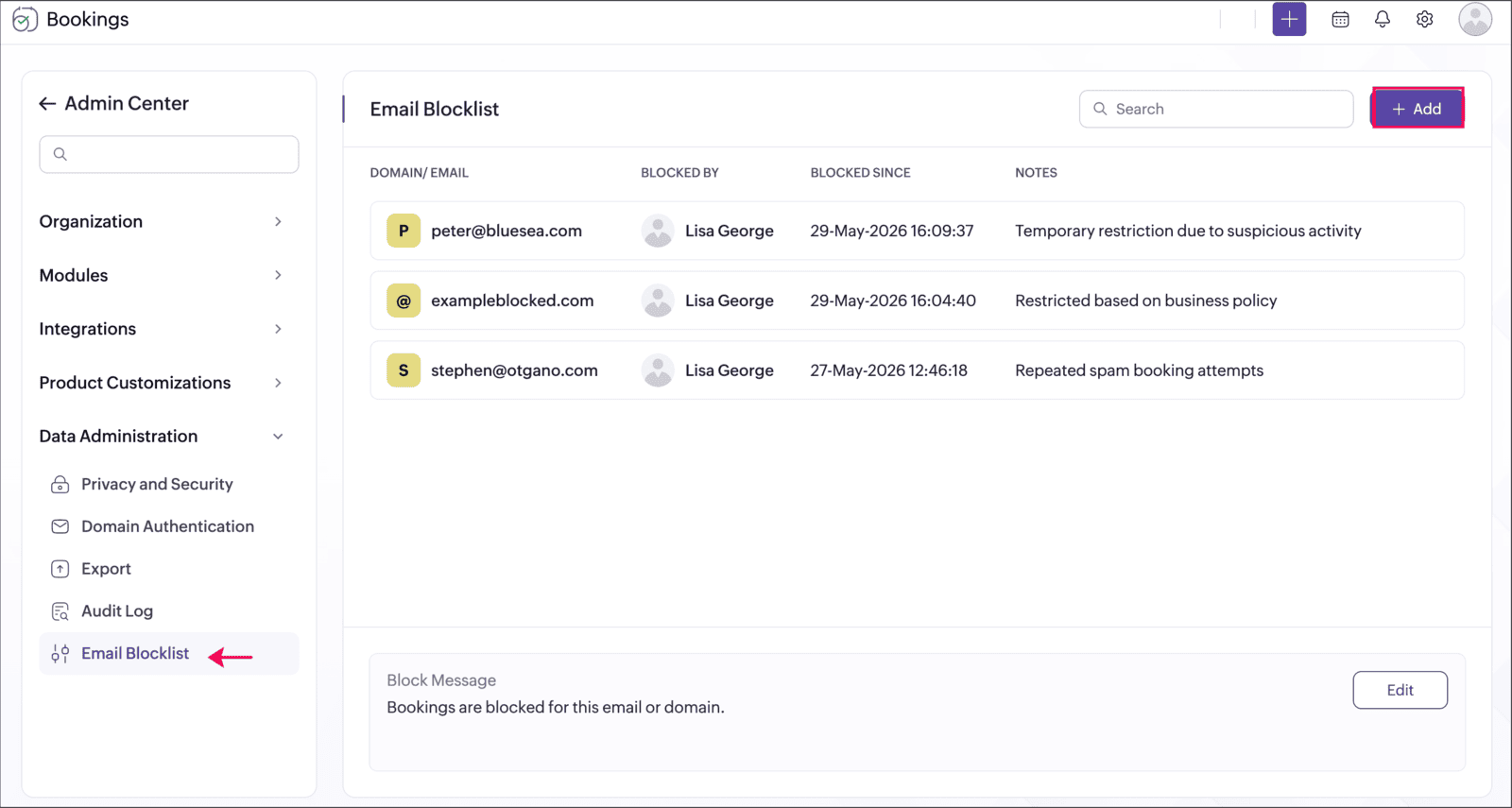Collapse the Data Administration chevron
Image resolution: width=1512 pixels, height=808 pixels.
tap(278, 437)
